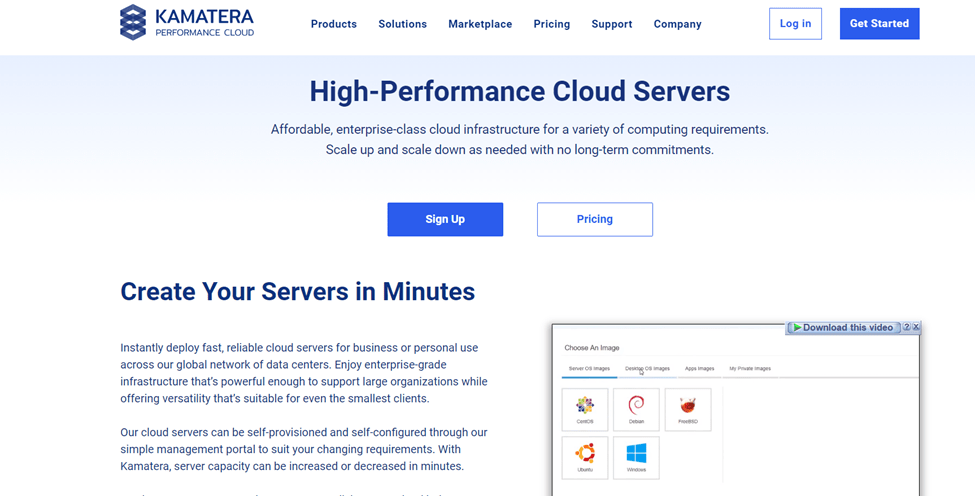
Task: Close the Download this video bar
Action: 916,327
